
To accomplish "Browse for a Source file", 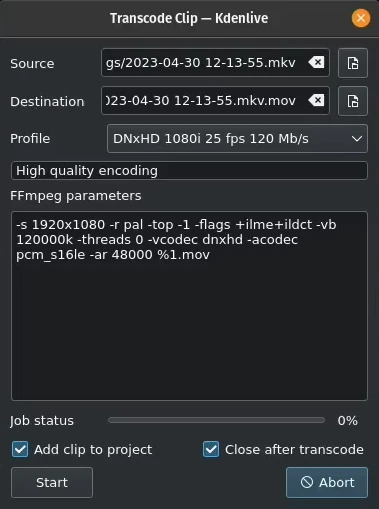I will [x=353, y=63].
